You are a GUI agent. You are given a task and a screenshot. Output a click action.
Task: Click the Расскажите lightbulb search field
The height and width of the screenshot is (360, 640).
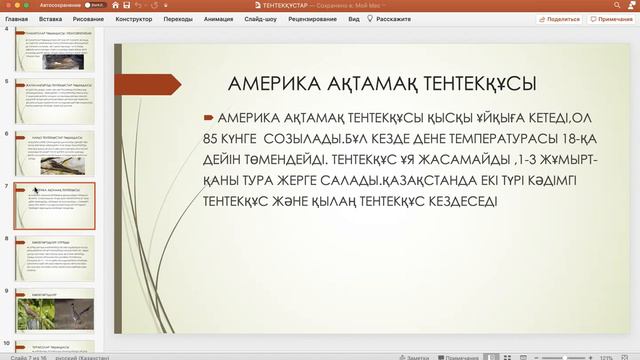(x=389, y=19)
